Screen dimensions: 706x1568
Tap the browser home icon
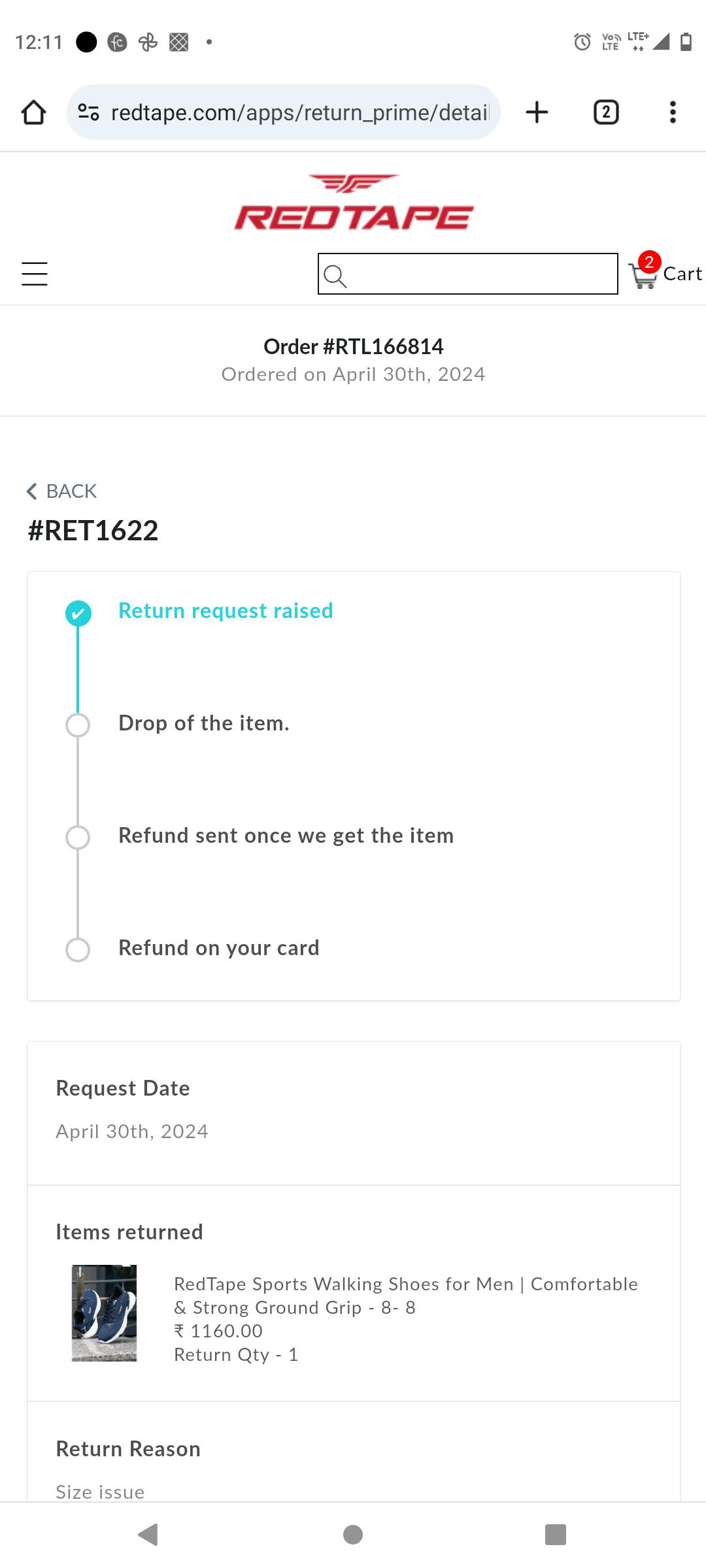(34, 112)
